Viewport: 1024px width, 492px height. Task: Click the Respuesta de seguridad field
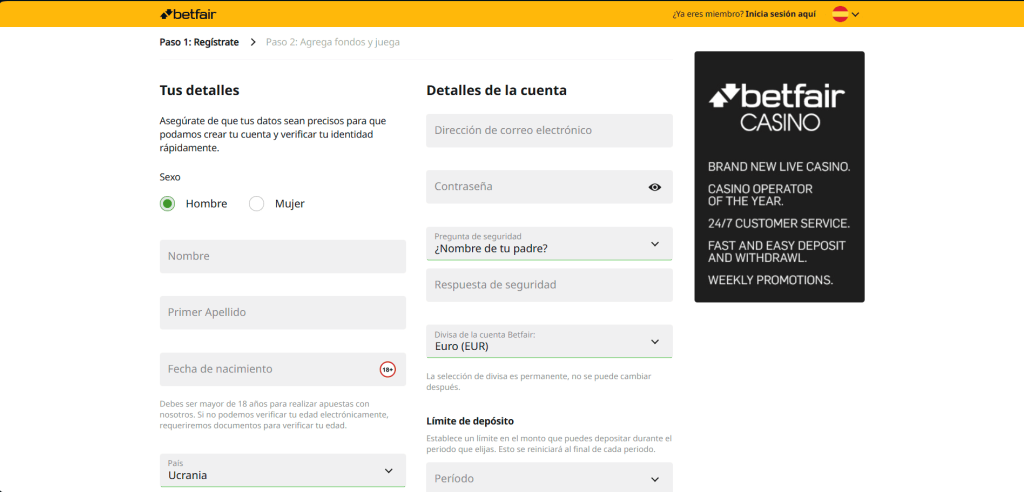tap(549, 285)
